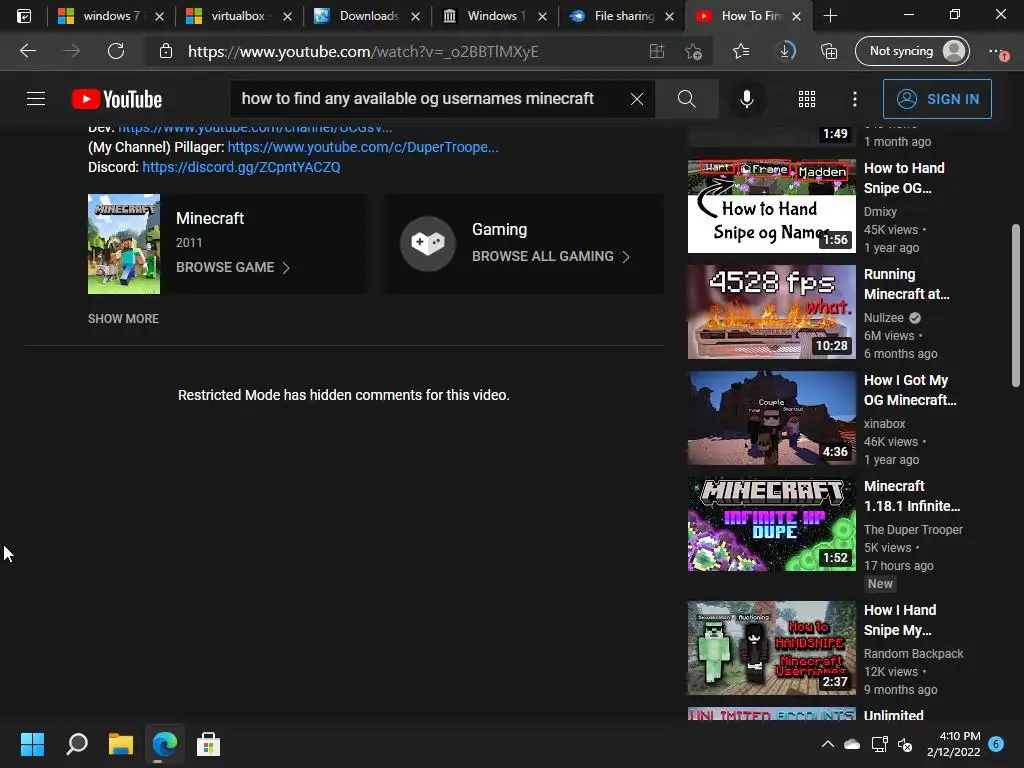
Task: Click the Nullzee channel name
Action: pyautogui.click(x=884, y=317)
